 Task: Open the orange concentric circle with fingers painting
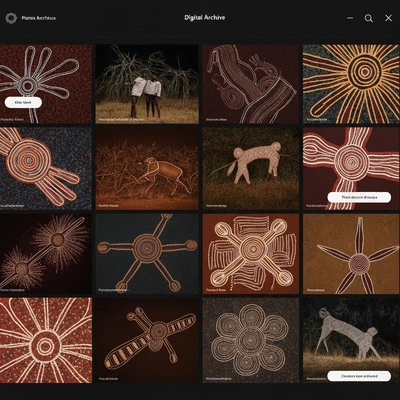tap(46, 168)
